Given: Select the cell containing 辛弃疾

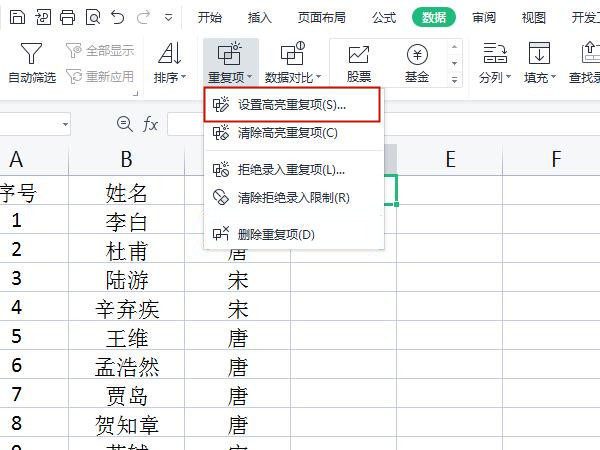Looking at the screenshot, I should click(127, 308).
